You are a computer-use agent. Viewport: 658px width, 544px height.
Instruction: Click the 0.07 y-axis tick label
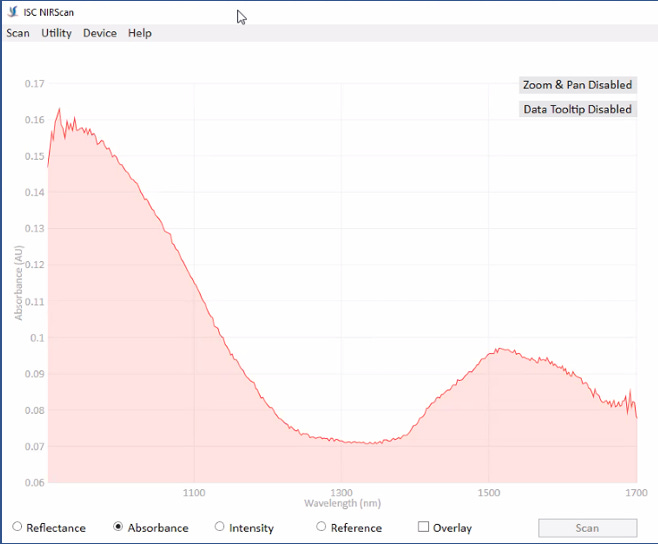click(34, 446)
